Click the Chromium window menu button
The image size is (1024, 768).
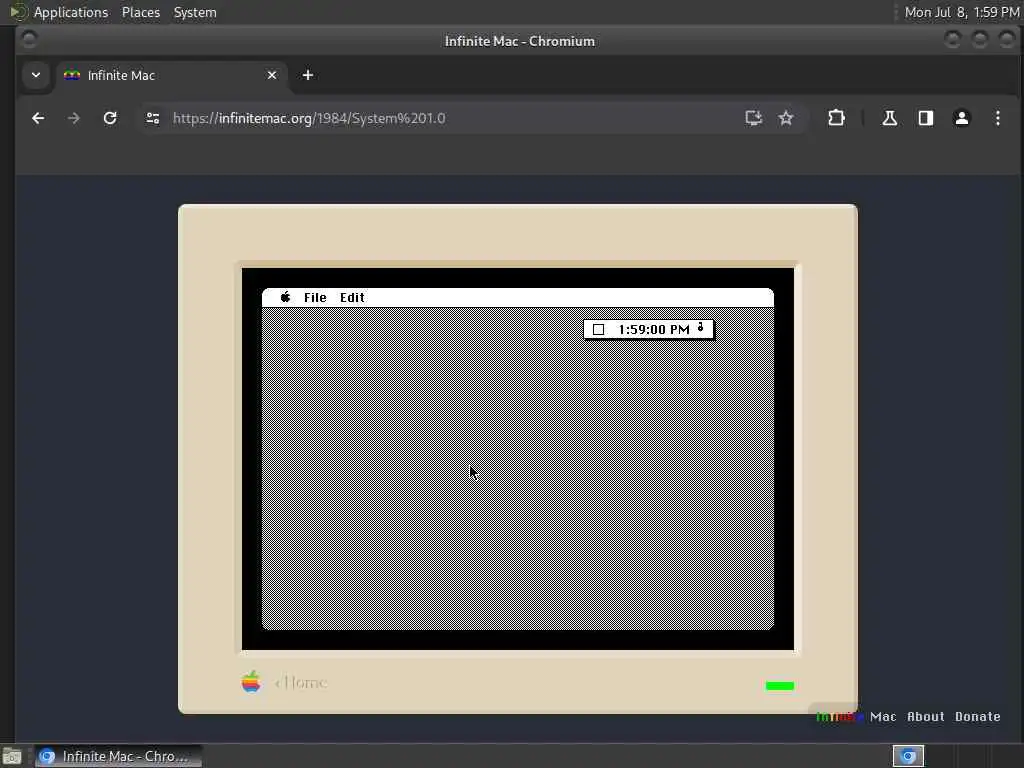click(x=29, y=40)
